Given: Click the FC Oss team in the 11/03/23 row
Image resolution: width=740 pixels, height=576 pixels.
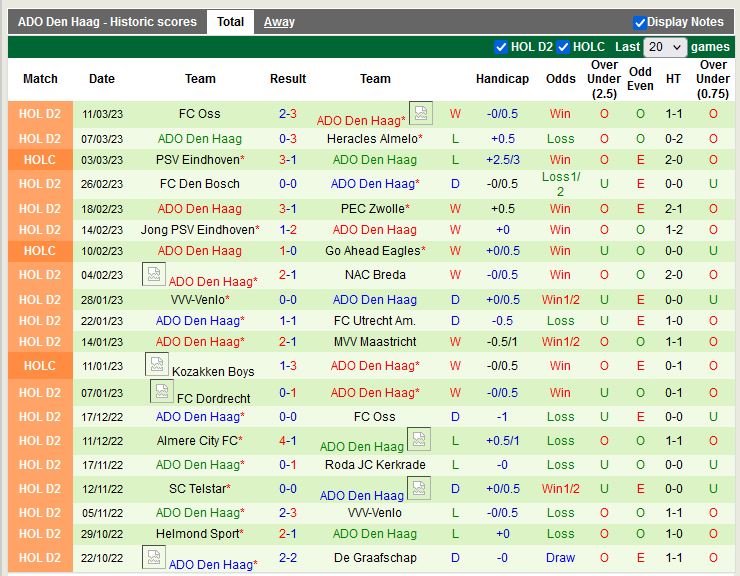Looking at the screenshot, I should [x=200, y=114].
